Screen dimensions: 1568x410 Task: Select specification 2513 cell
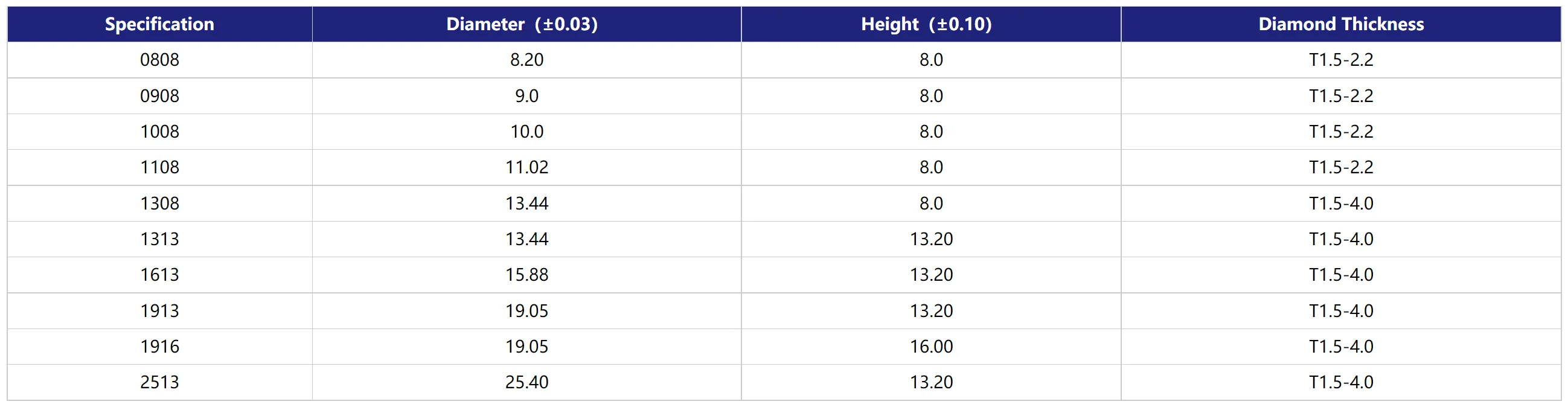click(x=159, y=382)
